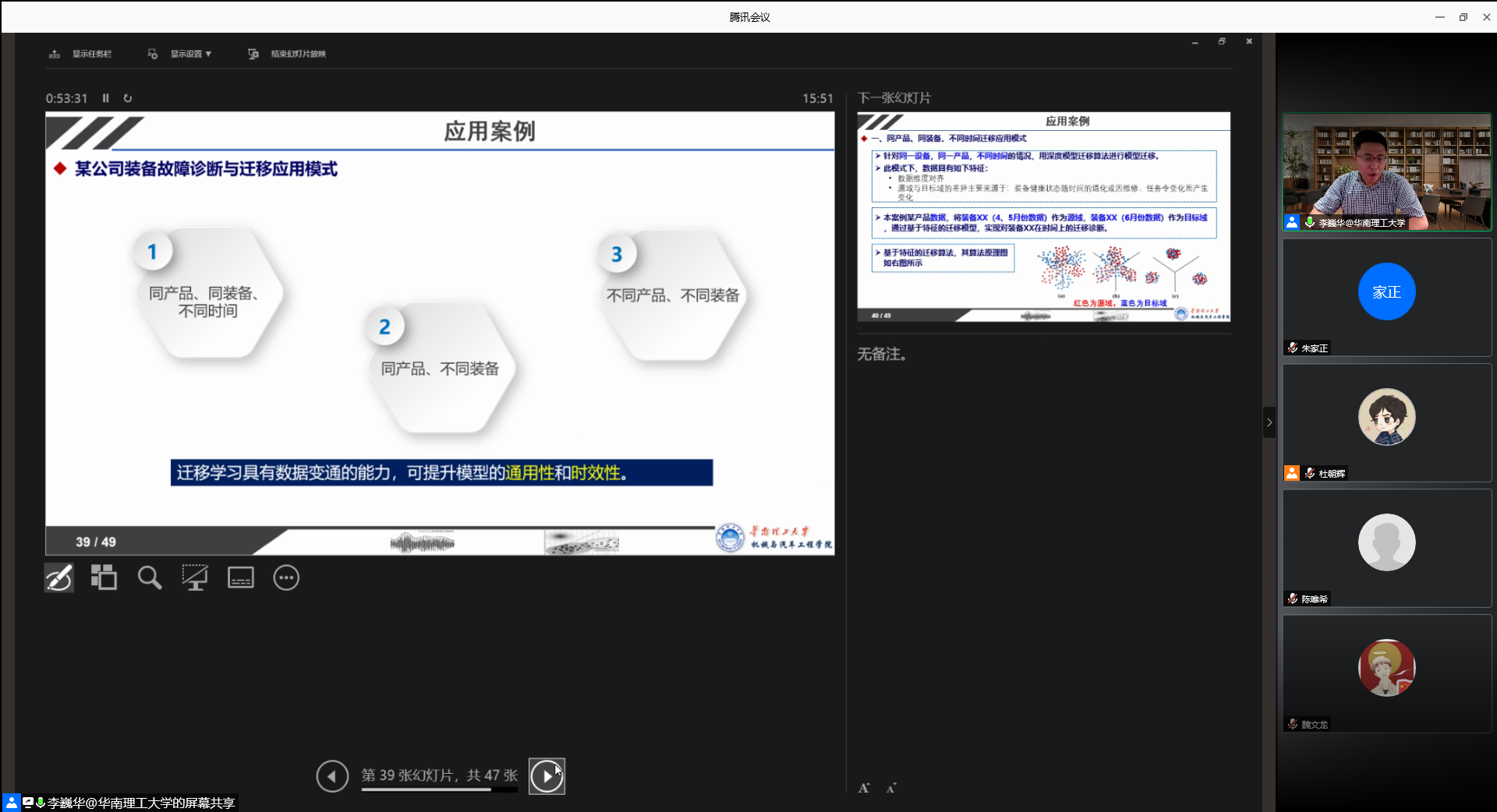Toggle subtitles icon below the slide
Image resolution: width=1497 pixels, height=812 pixels.
(240, 578)
